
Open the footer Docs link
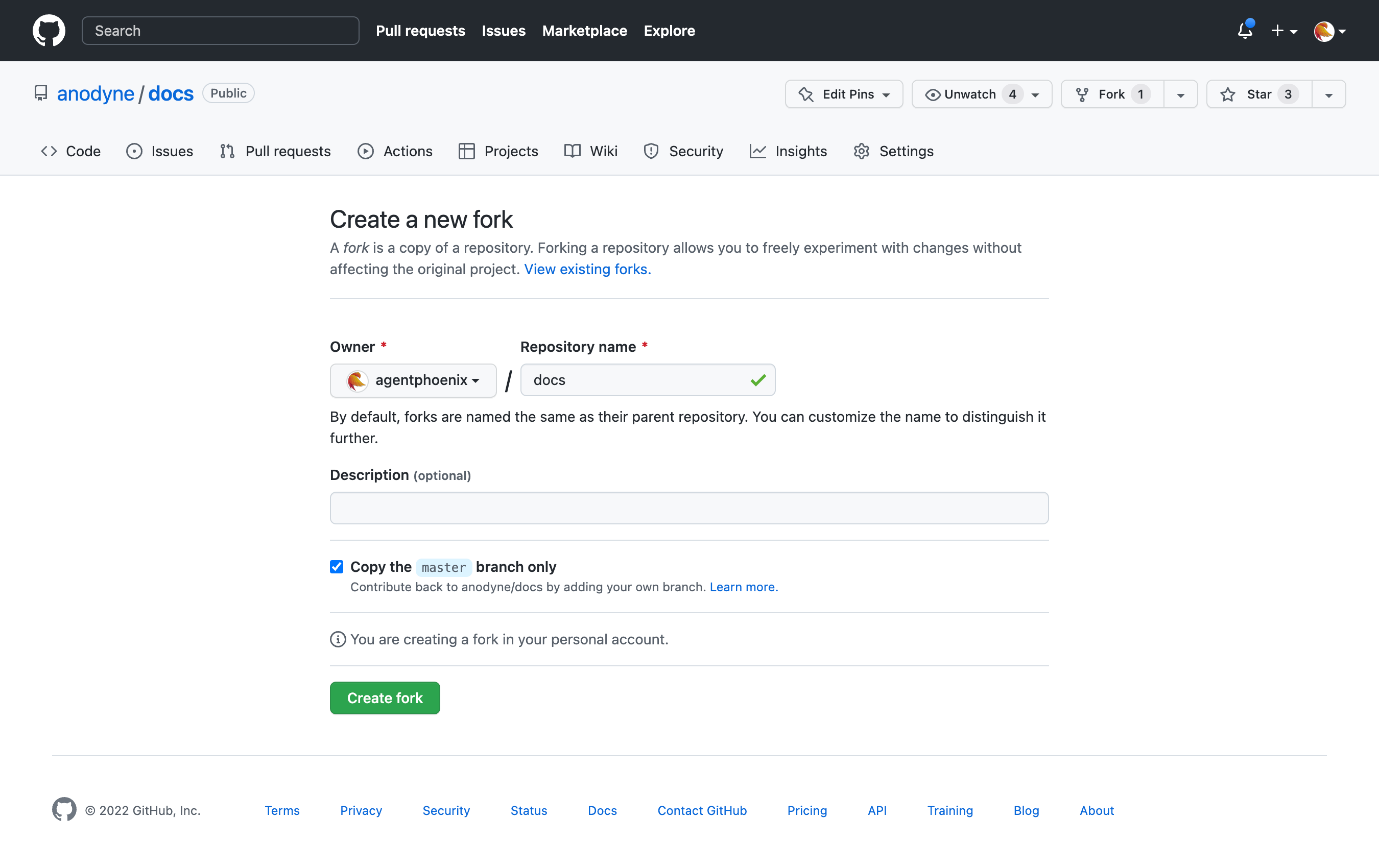click(602, 810)
